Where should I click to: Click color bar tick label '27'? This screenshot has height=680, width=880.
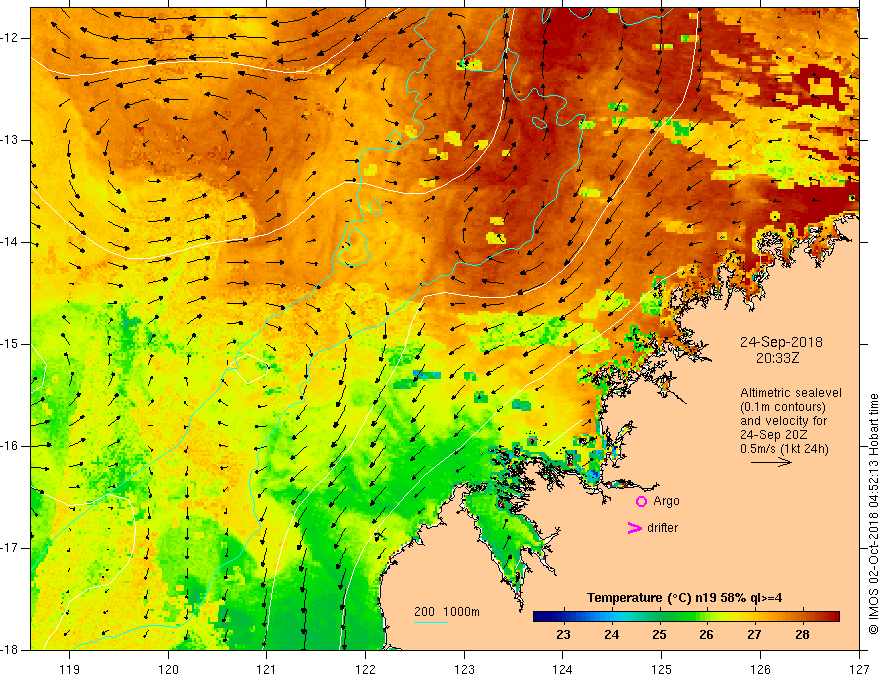[x=754, y=634]
